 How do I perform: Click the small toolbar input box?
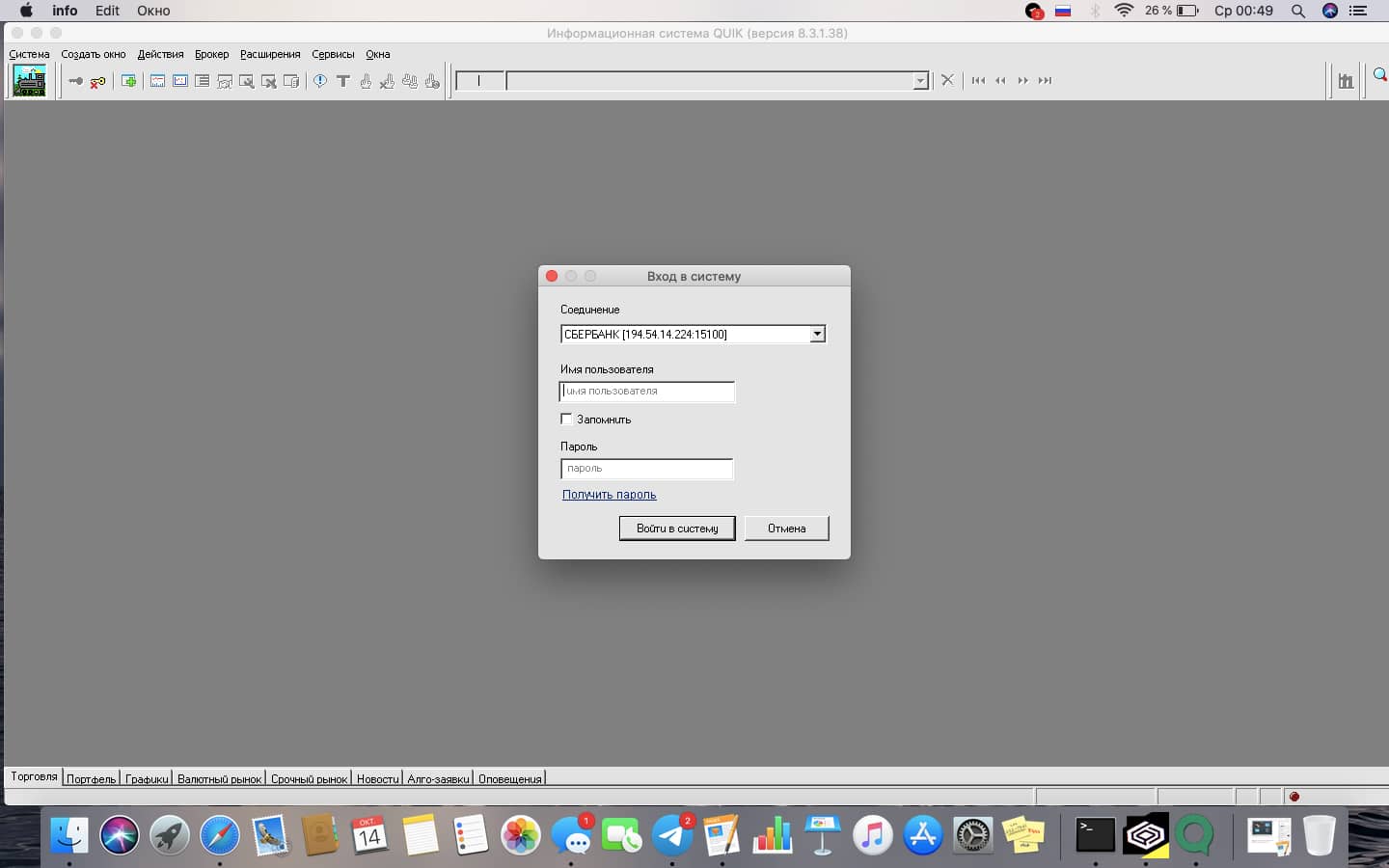tap(479, 81)
